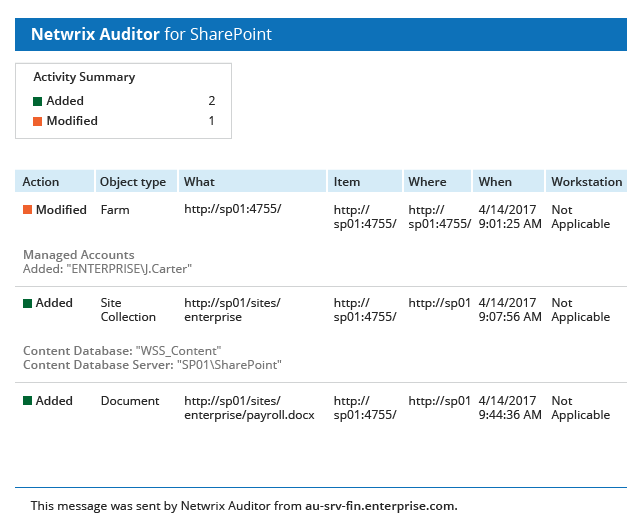This screenshot has height=530, width=640.
Task: Click the Netwrix Auditor for SharePoint title
Action: (151, 34)
